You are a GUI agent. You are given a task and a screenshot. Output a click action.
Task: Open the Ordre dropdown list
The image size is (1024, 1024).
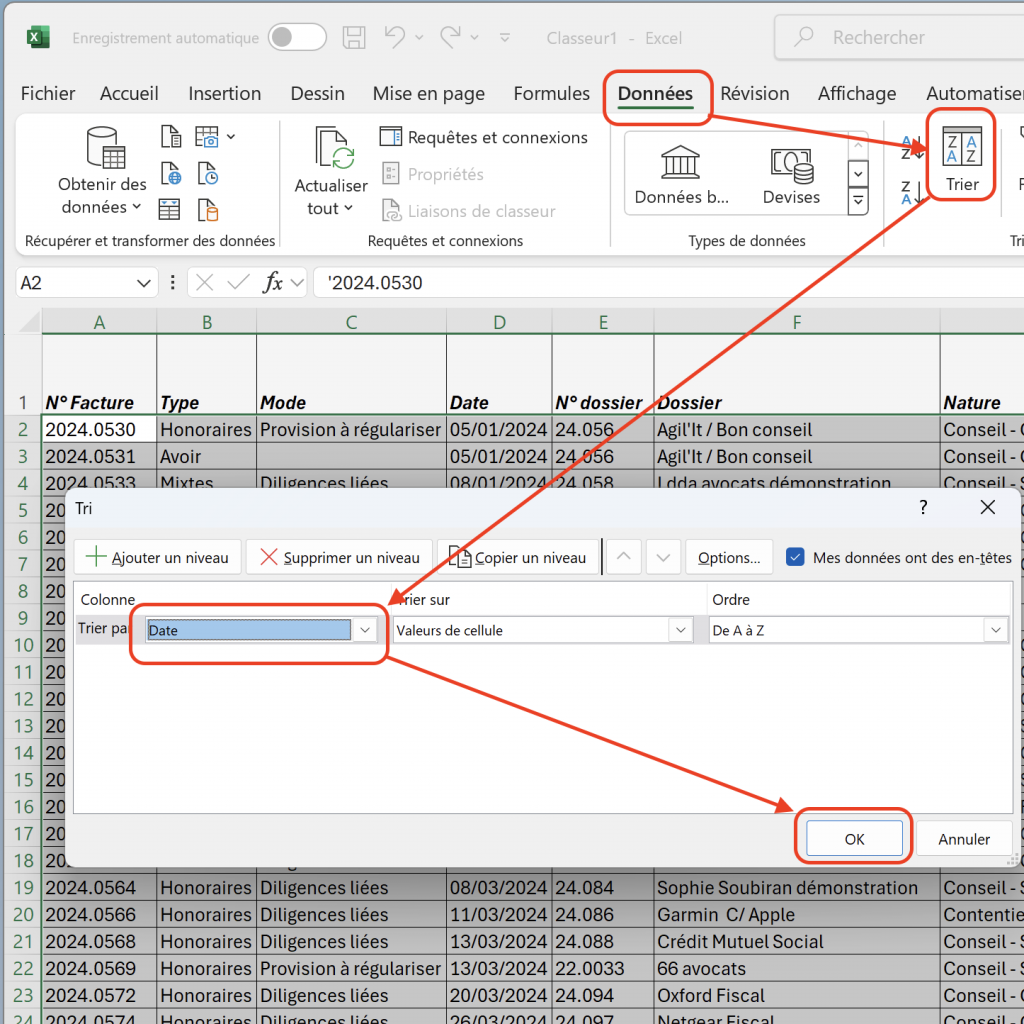(995, 630)
